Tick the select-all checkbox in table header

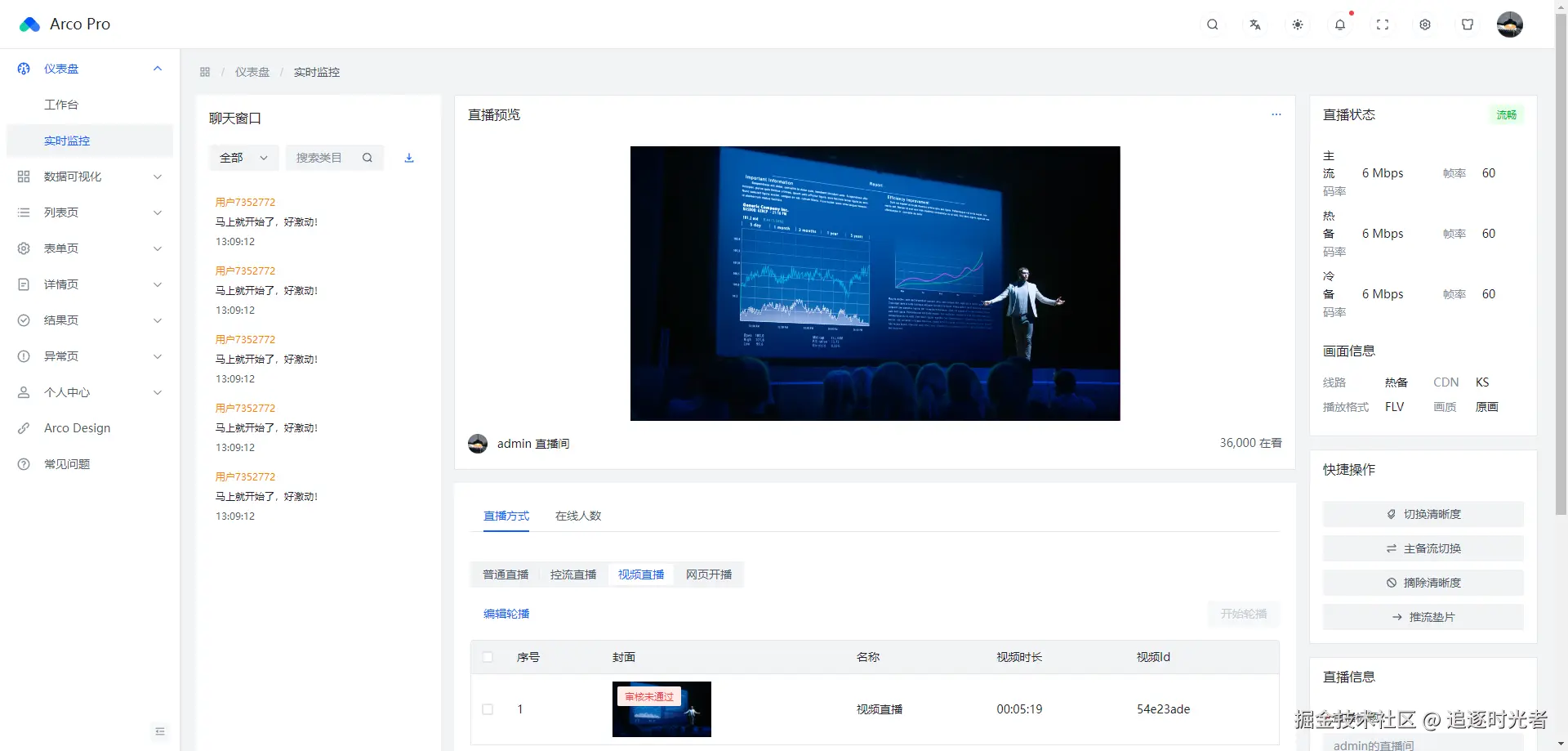click(488, 657)
